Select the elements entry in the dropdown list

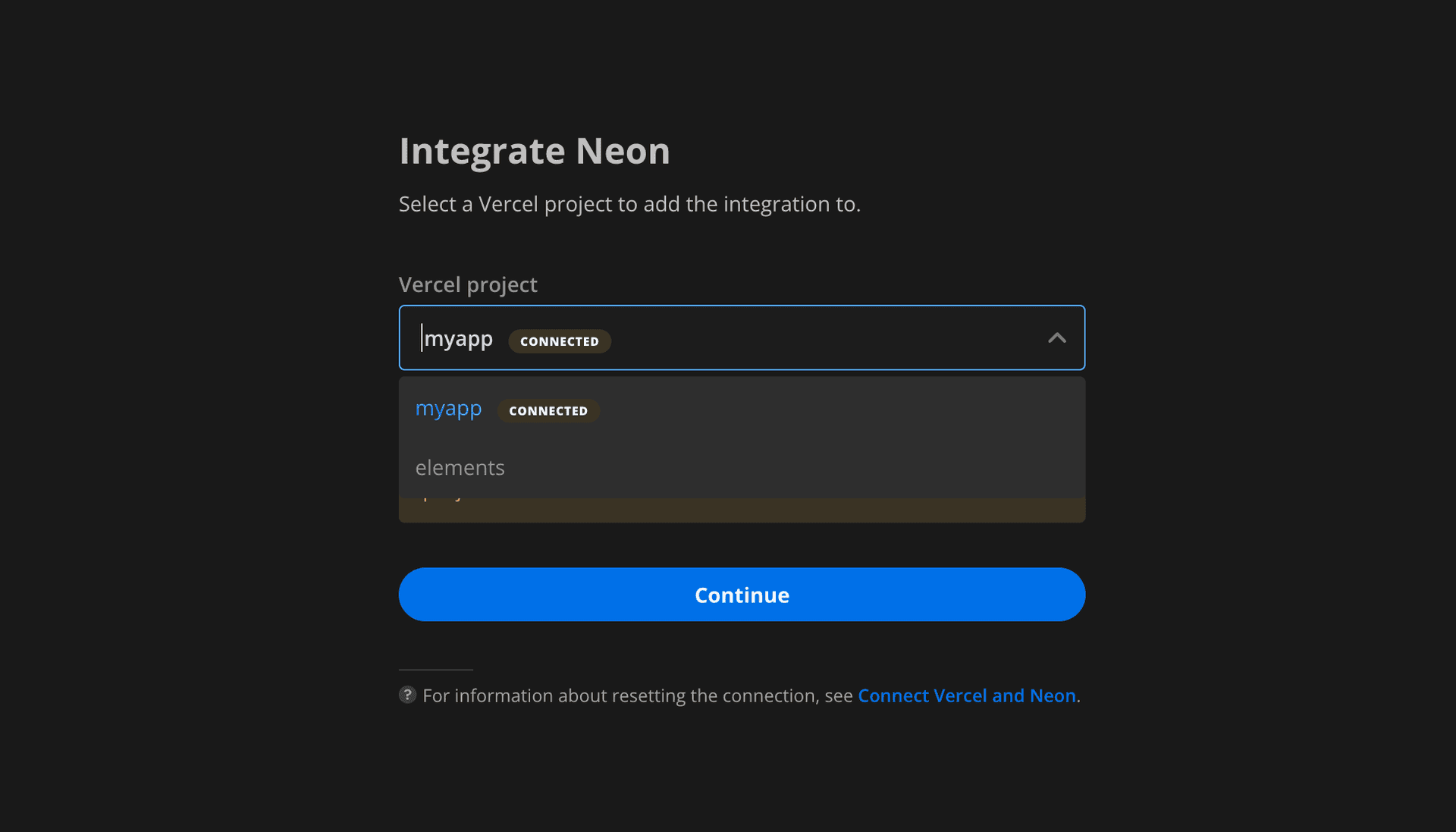click(x=460, y=467)
